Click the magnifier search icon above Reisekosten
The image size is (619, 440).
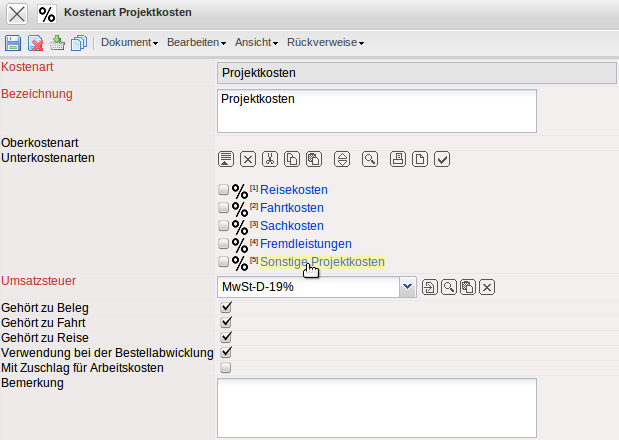(370, 159)
